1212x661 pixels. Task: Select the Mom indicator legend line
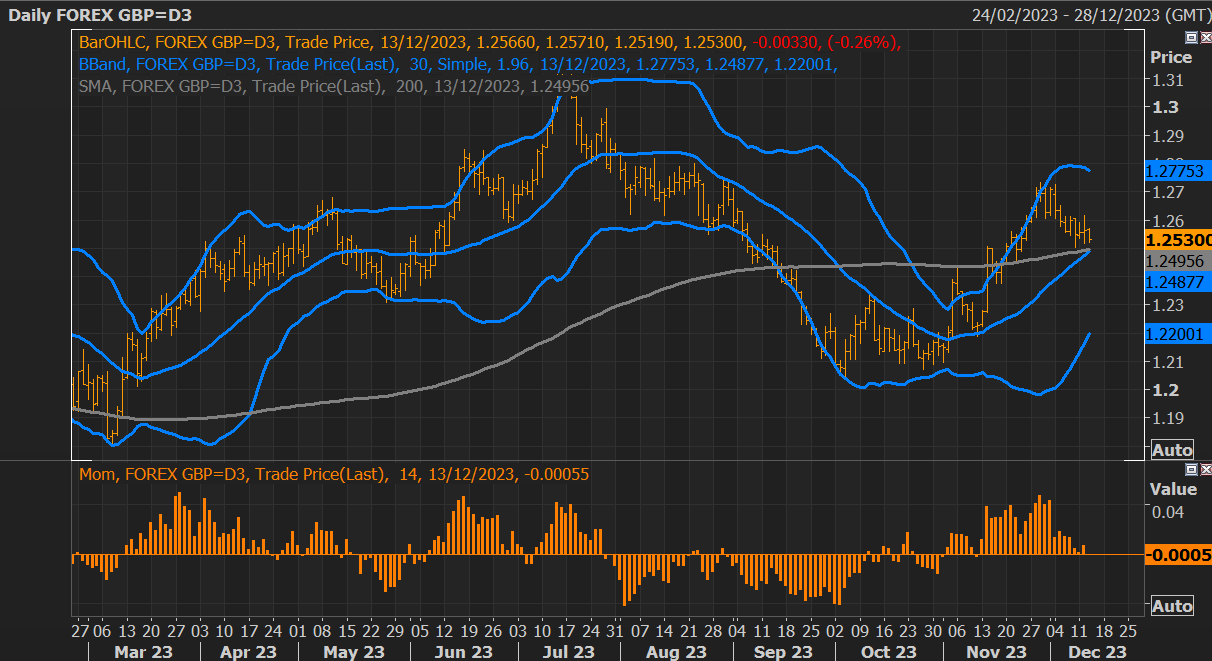coord(333,474)
